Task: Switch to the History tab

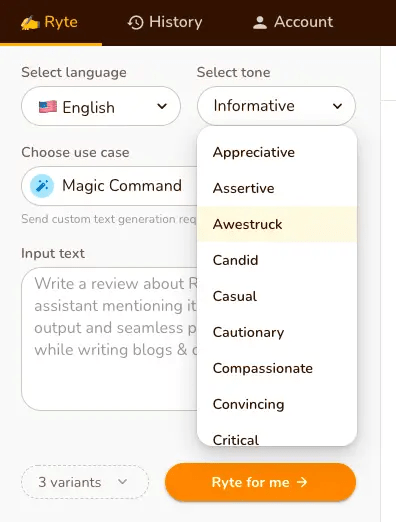Action: (165, 22)
